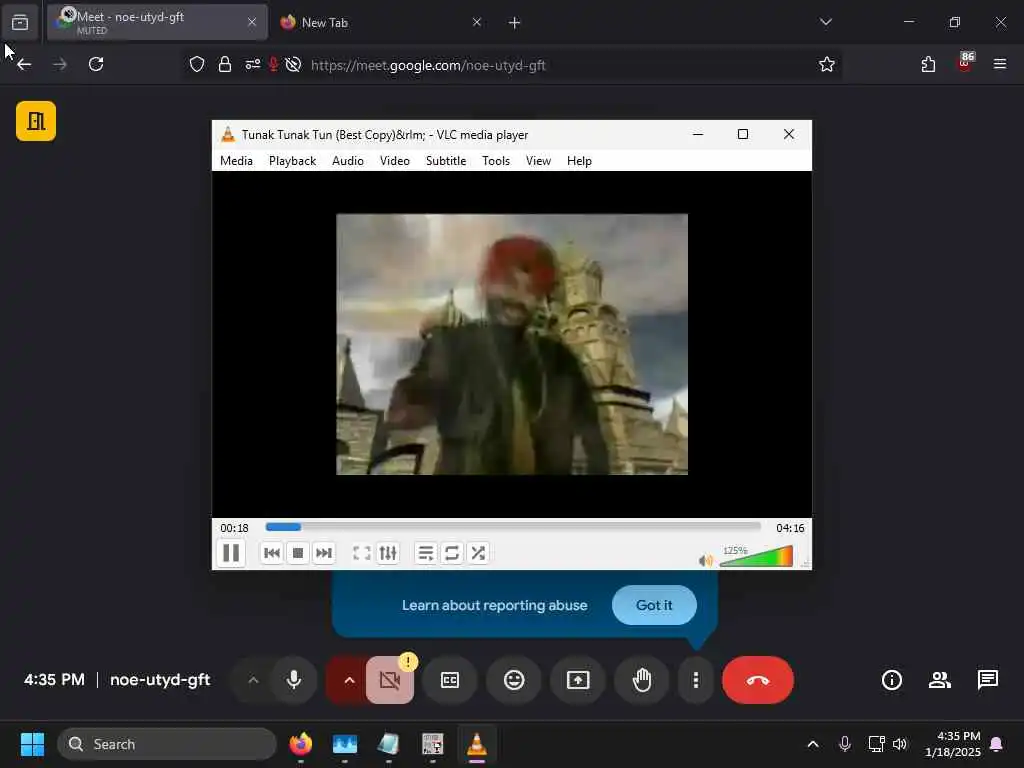This screenshot has height=768, width=1024.
Task: Toggle shuffle random playback in VLC
Action: click(x=478, y=553)
